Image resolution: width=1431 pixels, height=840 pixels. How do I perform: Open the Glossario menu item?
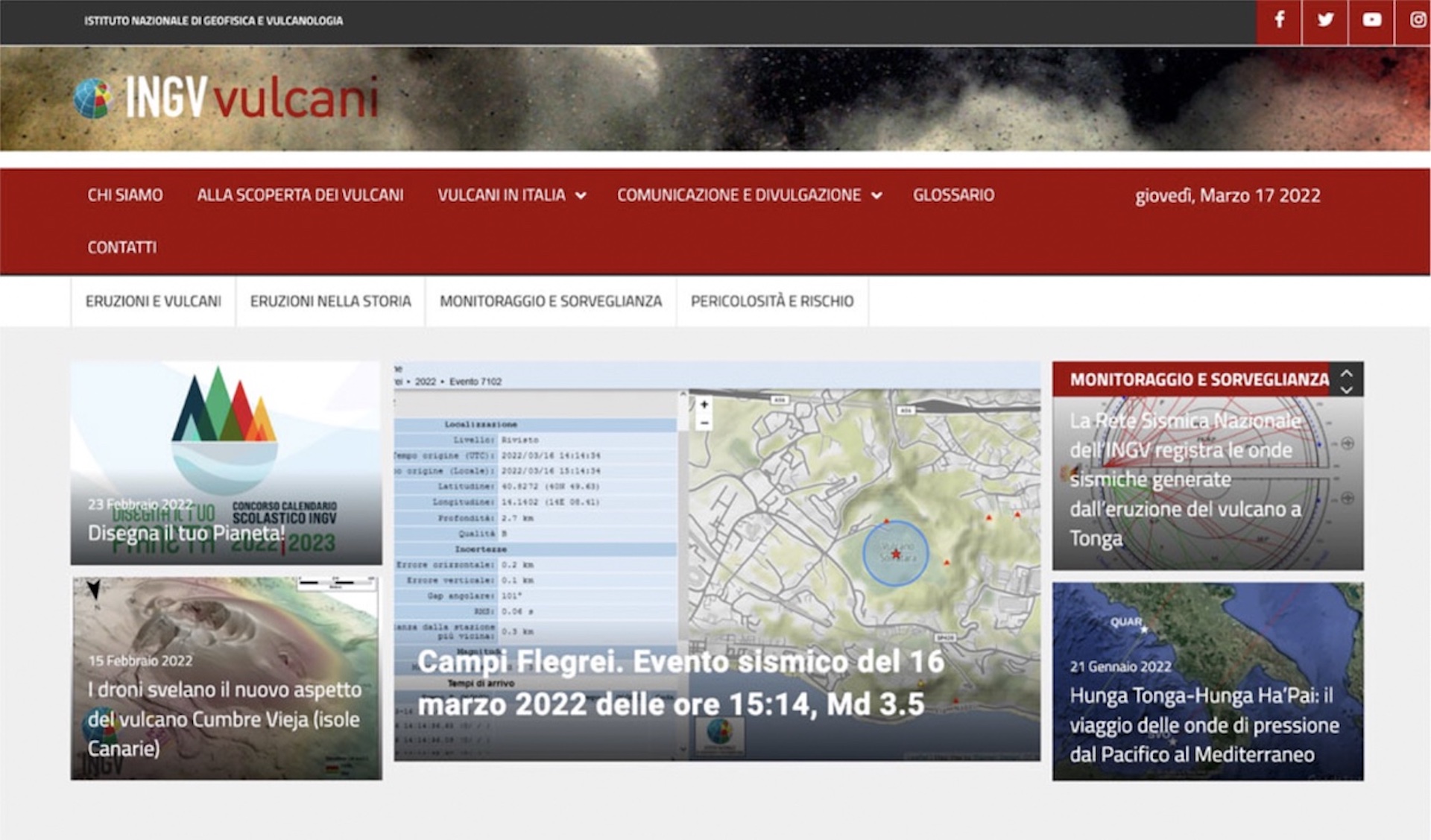coord(954,195)
